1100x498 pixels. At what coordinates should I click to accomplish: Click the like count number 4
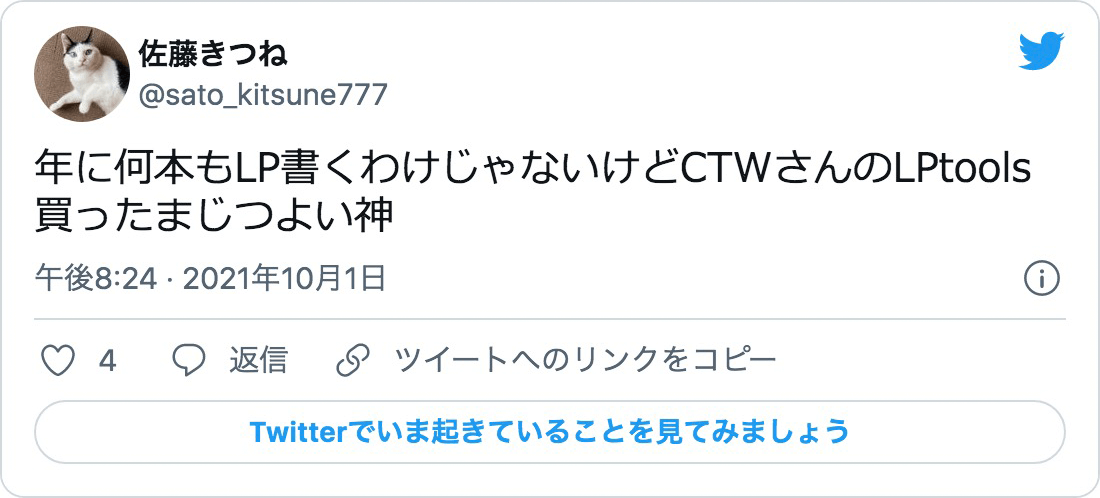pos(107,362)
